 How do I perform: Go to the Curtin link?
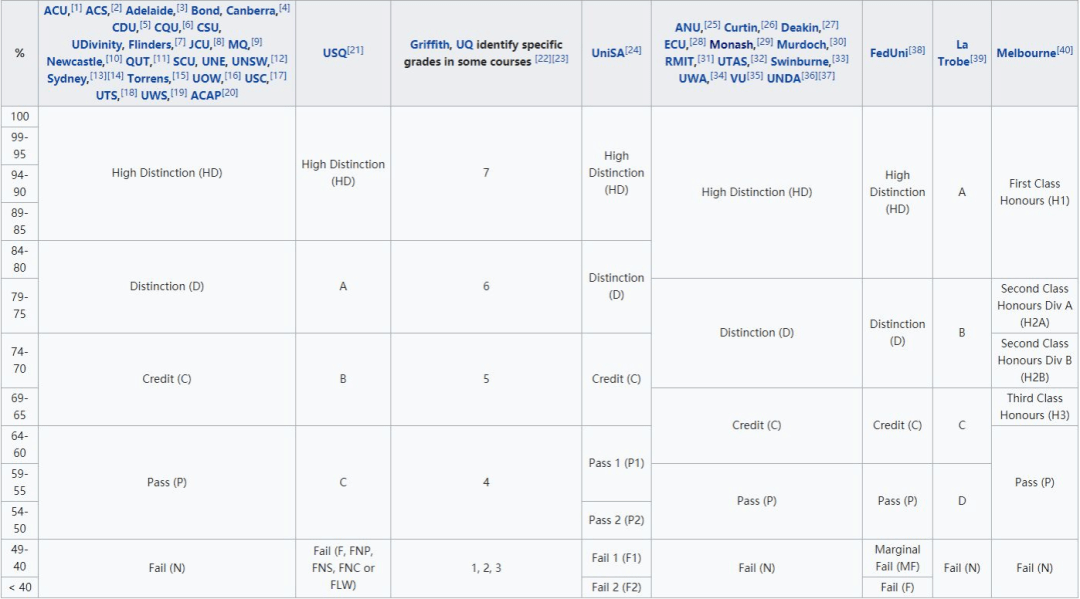tap(741, 28)
